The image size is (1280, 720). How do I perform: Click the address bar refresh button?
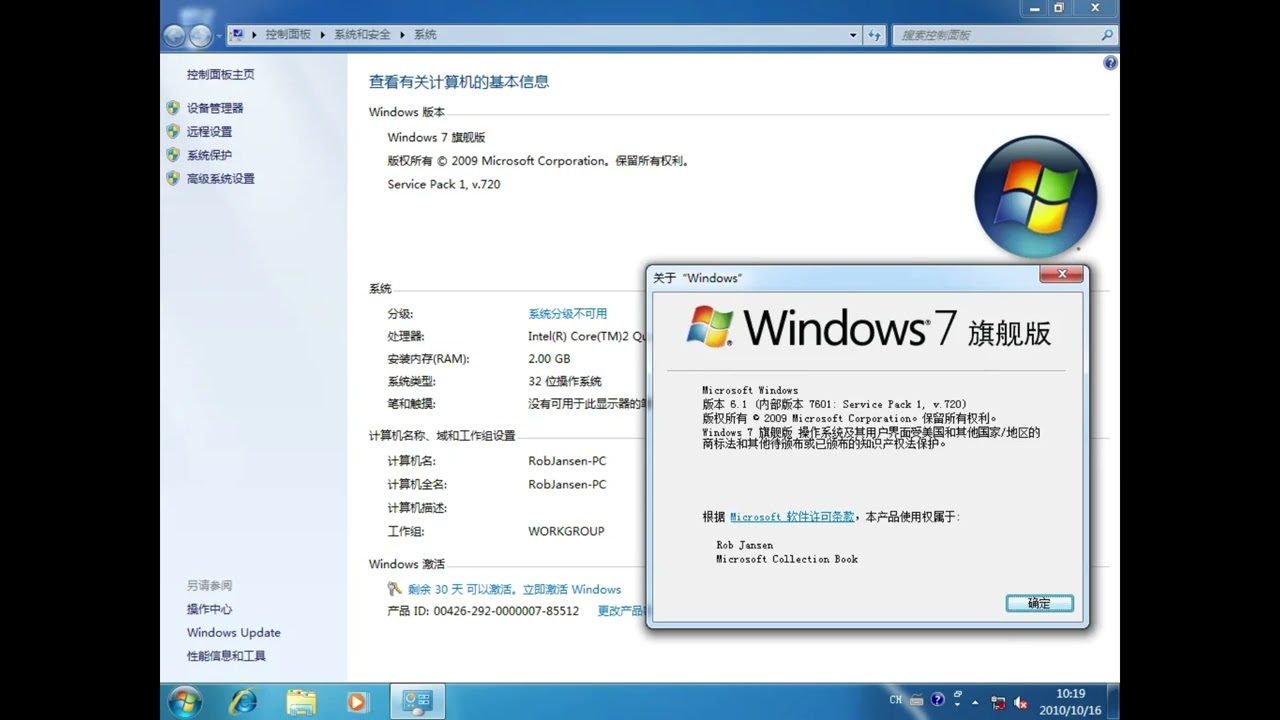874,35
